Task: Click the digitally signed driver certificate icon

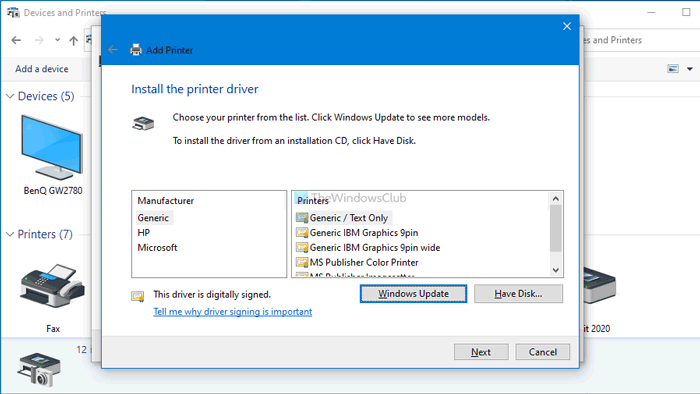Action: [138, 296]
